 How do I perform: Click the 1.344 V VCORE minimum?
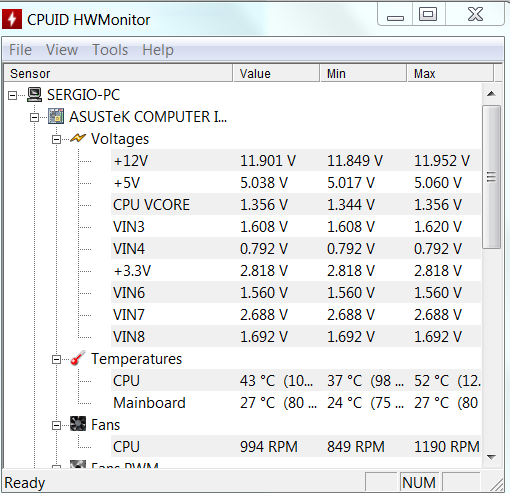pyautogui.click(x=351, y=205)
